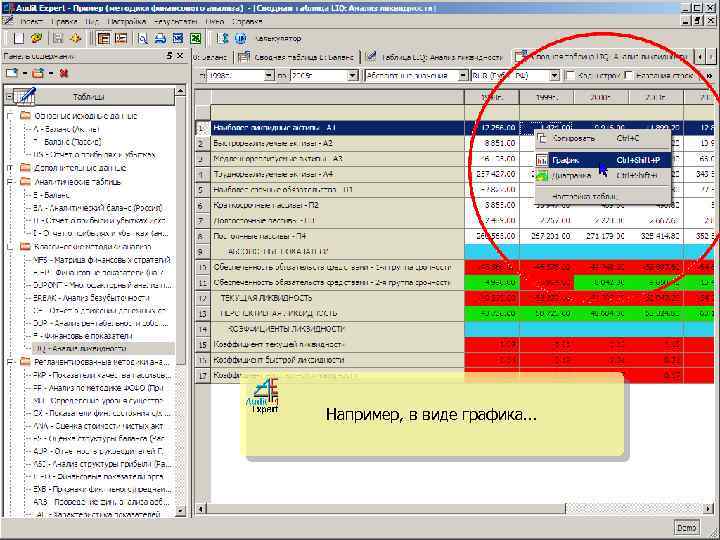Click the Audit Expert logo in yellow tooltip
Viewport: 720px width, 540px height.
pos(262,395)
